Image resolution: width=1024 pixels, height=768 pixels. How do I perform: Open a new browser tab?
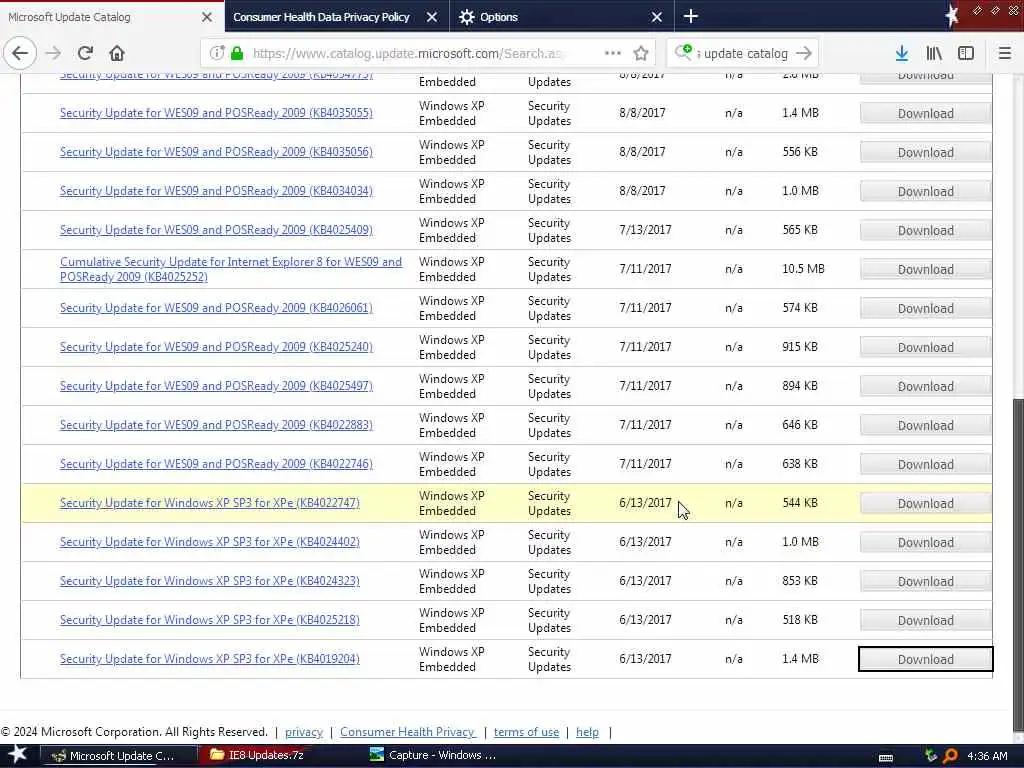pyautogui.click(x=691, y=16)
